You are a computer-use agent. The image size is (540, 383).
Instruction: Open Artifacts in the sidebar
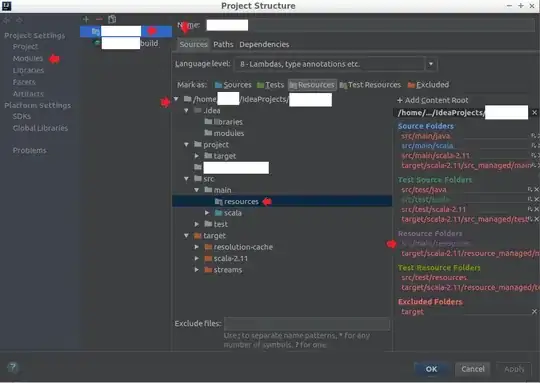pos(28,94)
